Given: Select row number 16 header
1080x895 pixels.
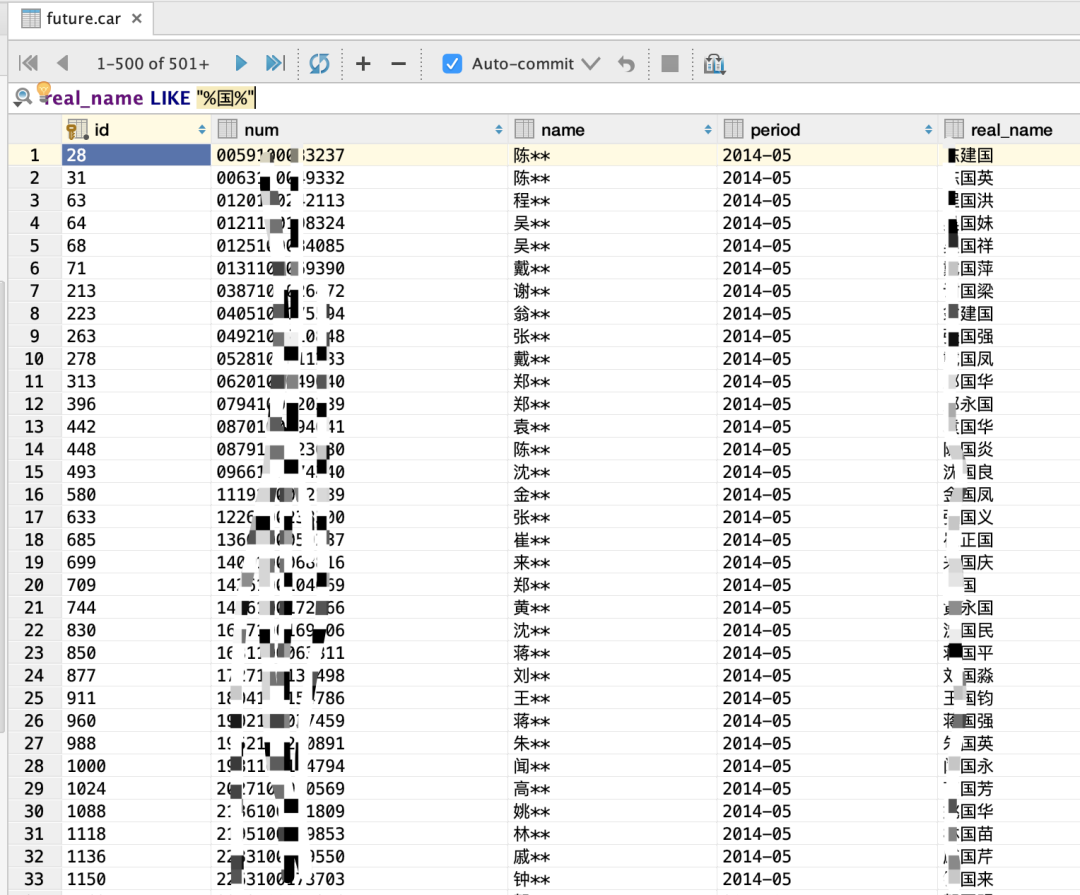Looking at the screenshot, I should pos(34,494).
